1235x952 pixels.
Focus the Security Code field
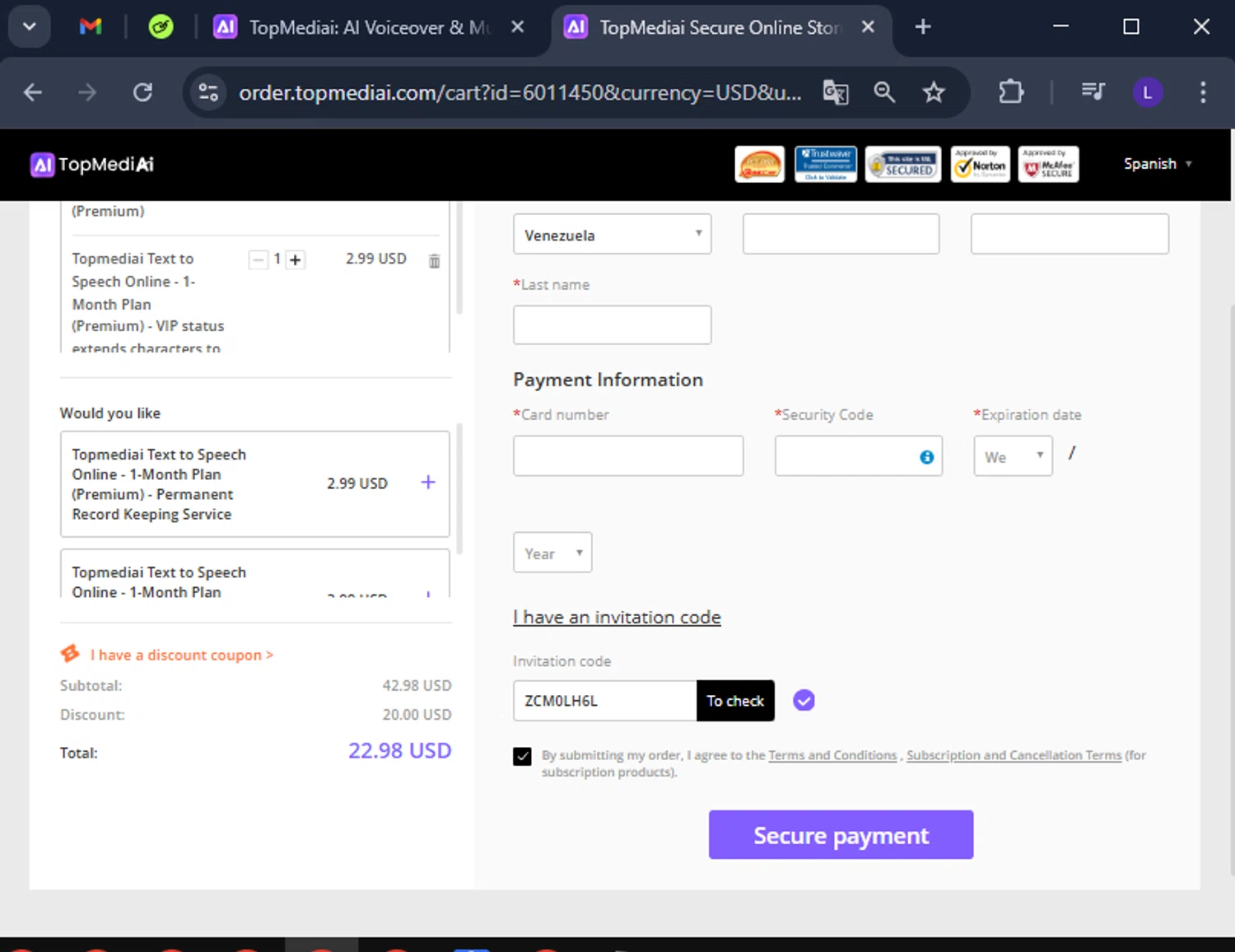[858, 456]
